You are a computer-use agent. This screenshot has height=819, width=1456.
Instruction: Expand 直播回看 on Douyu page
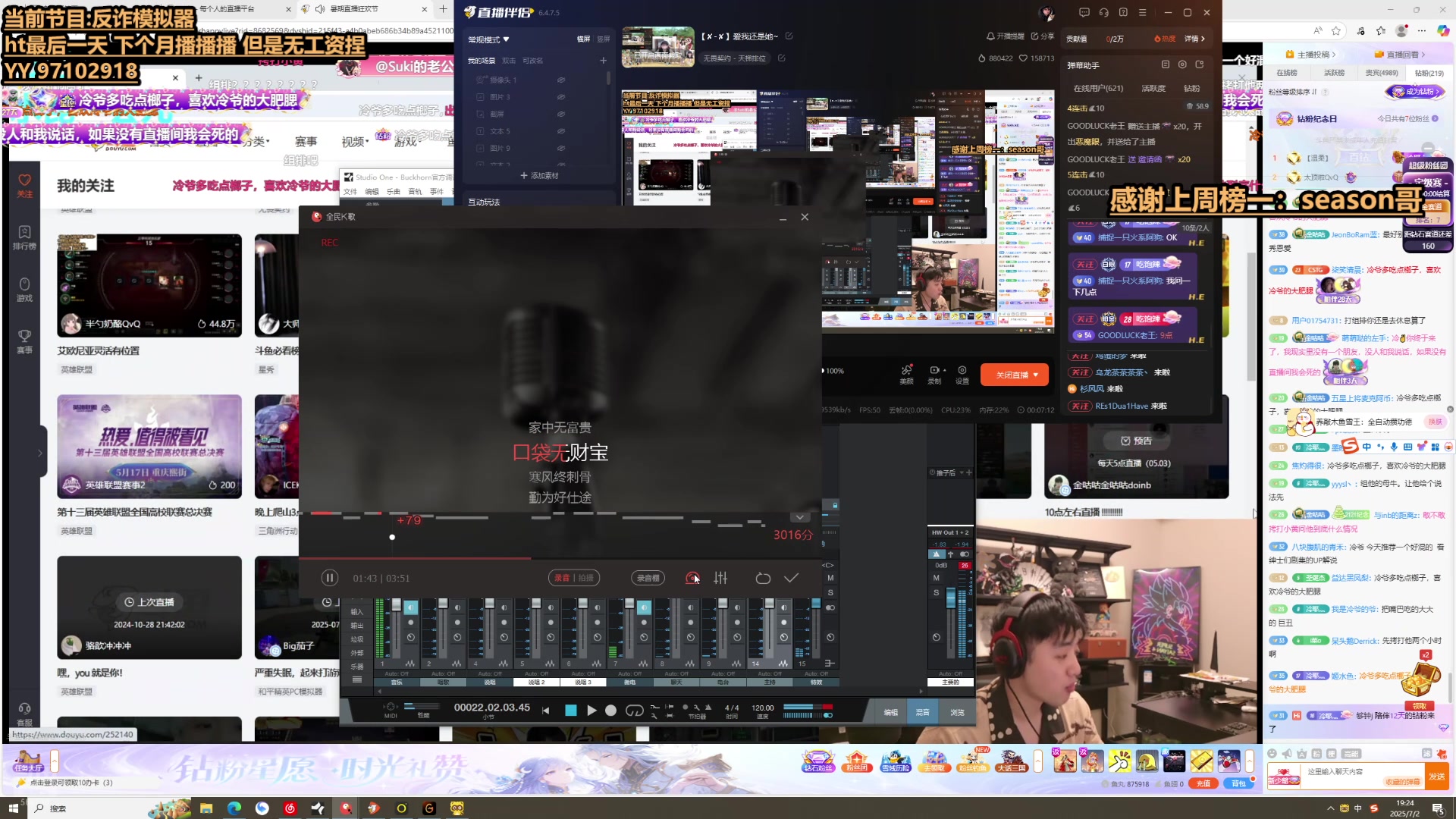[1400, 55]
